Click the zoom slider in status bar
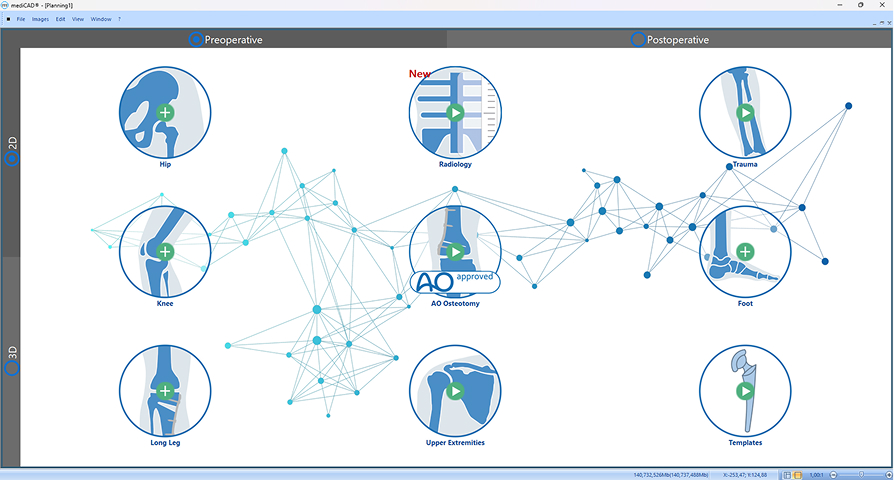The width and height of the screenshot is (894, 480). (860, 474)
